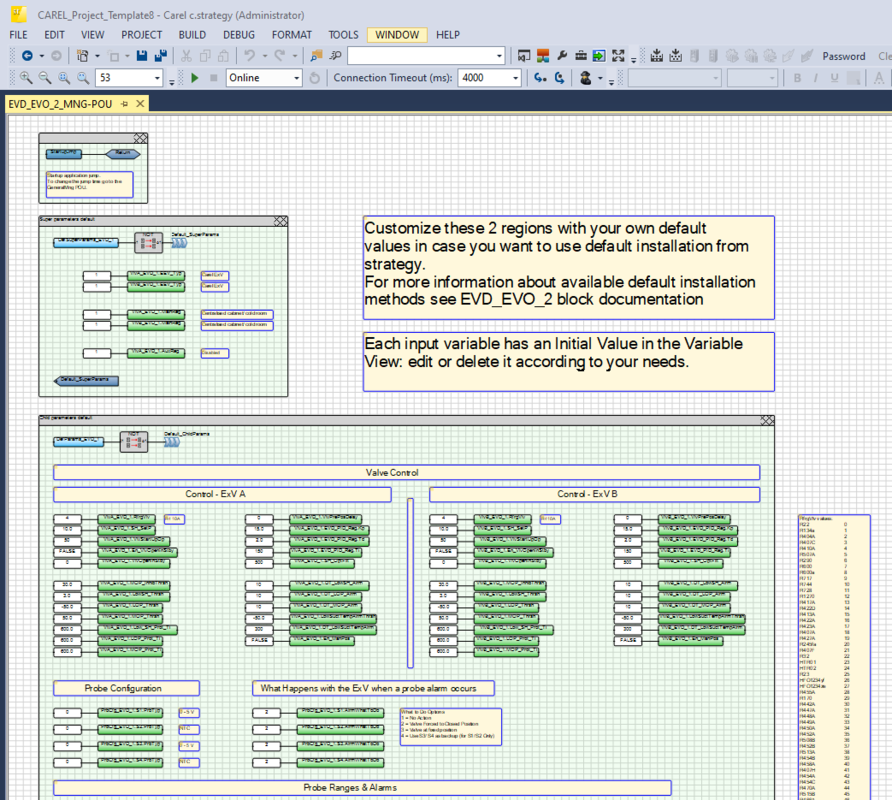Click the quick find binoculars icon

click(336, 56)
